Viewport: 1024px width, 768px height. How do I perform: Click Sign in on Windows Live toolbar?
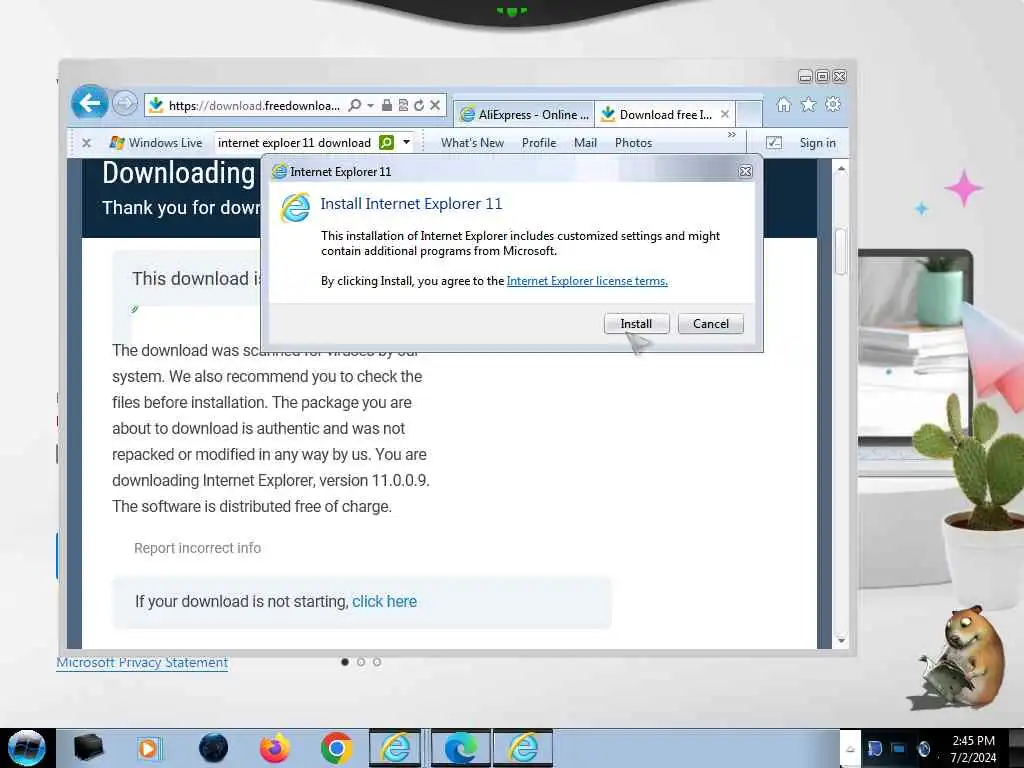pyautogui.click(x=818, y=142)
